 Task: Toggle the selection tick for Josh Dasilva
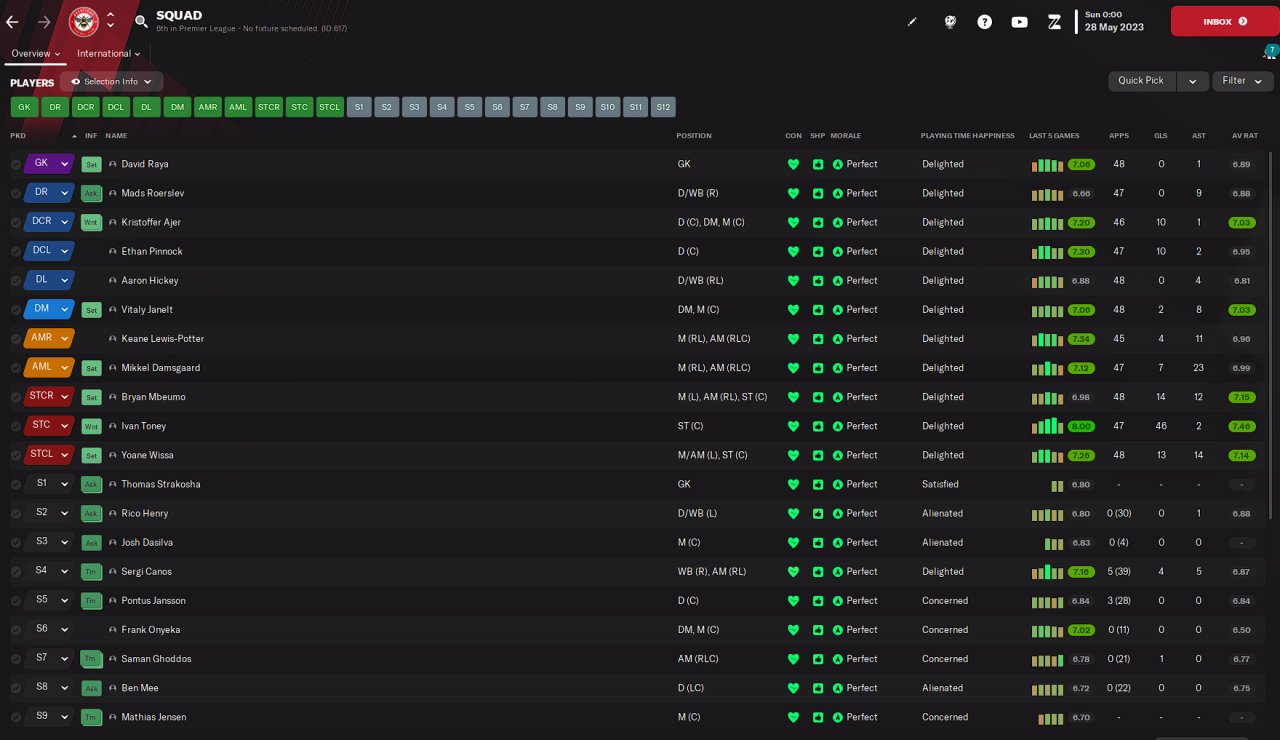pyautogui.click(x=16, y=542)
